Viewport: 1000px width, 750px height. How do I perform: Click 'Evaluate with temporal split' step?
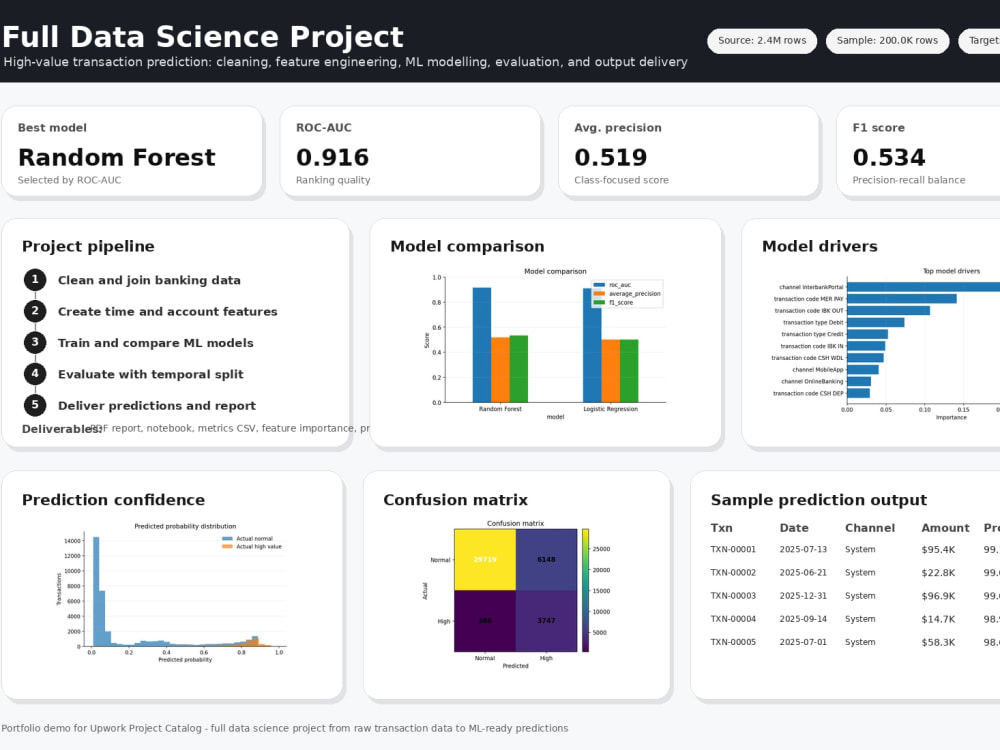click(151, 374)
